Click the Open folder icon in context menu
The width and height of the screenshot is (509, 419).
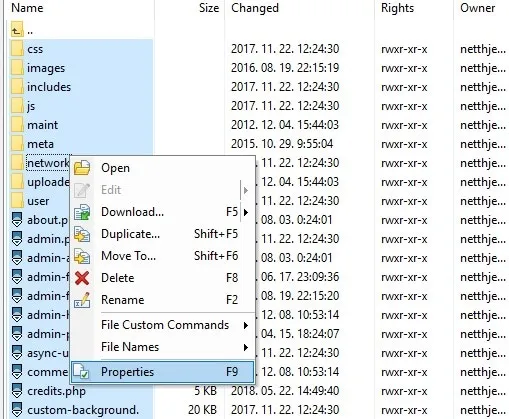82,168
